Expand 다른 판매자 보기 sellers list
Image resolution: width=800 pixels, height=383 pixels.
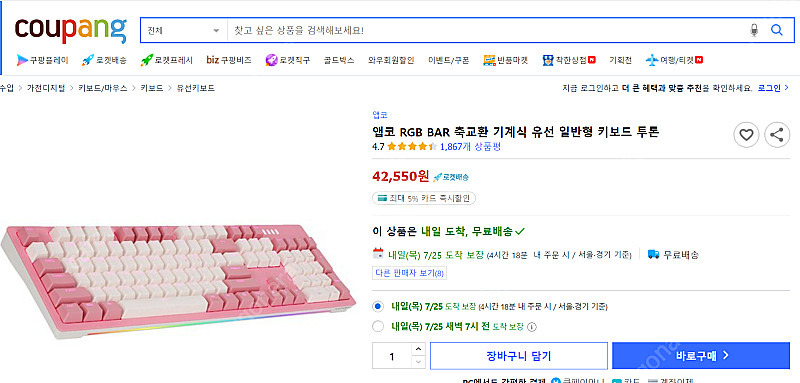pos(410,273)
